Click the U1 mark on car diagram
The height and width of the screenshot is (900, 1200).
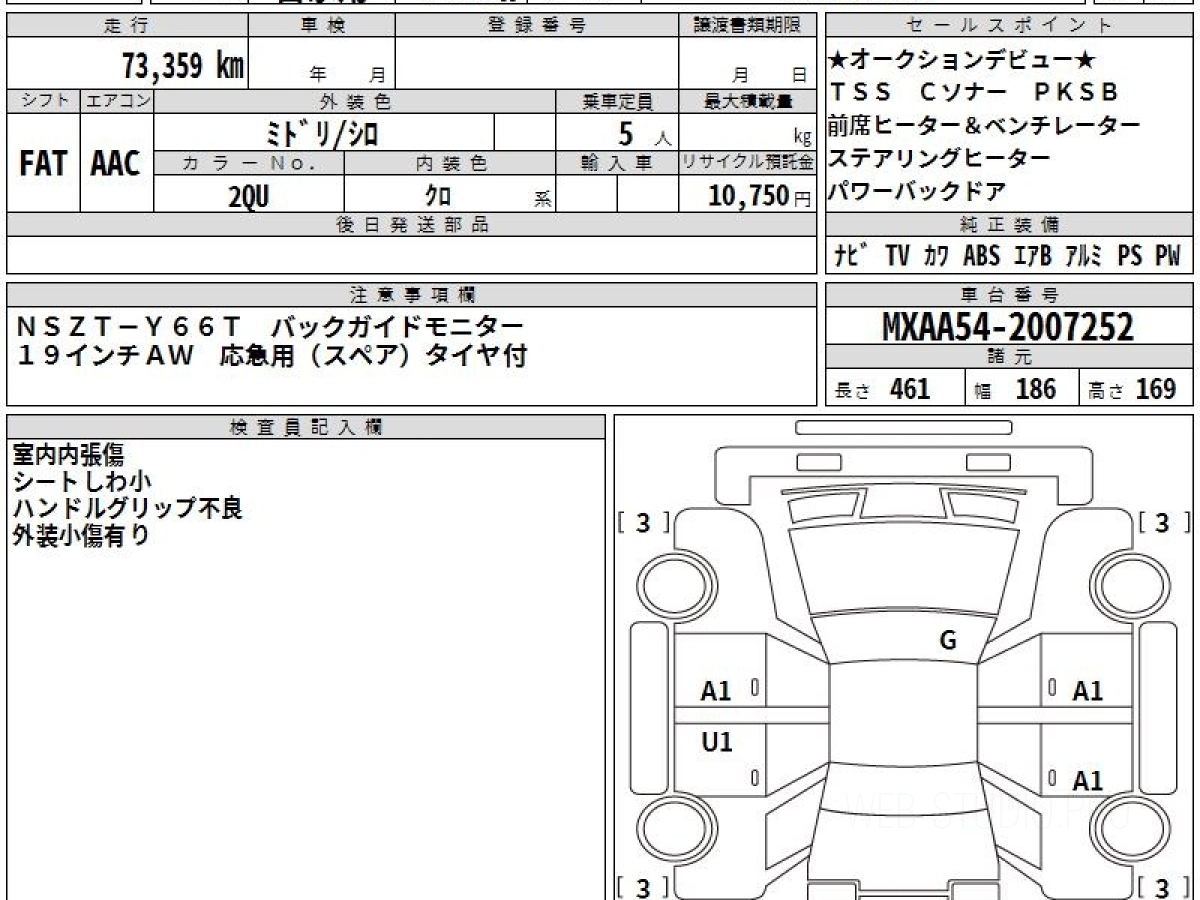716,742
